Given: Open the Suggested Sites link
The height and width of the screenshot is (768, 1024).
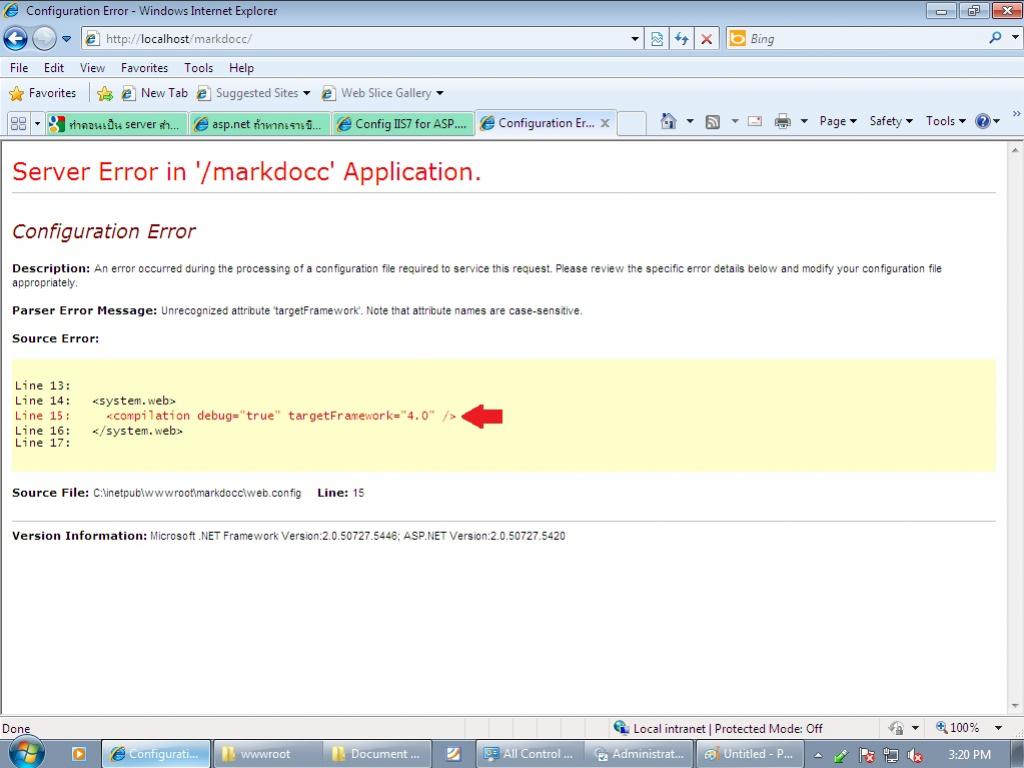Looking at the screenshot, I should tap(255, 93).
